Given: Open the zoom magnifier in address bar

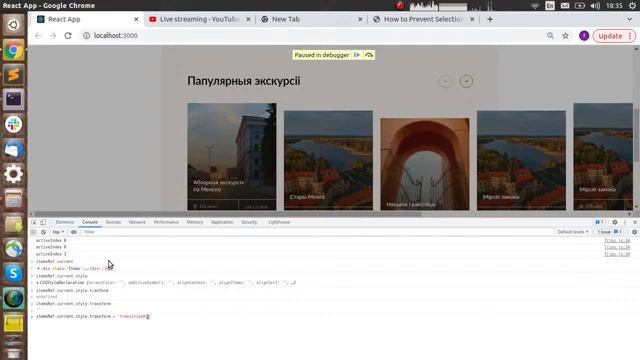Looking at the screenshot, I should [550, 36].
